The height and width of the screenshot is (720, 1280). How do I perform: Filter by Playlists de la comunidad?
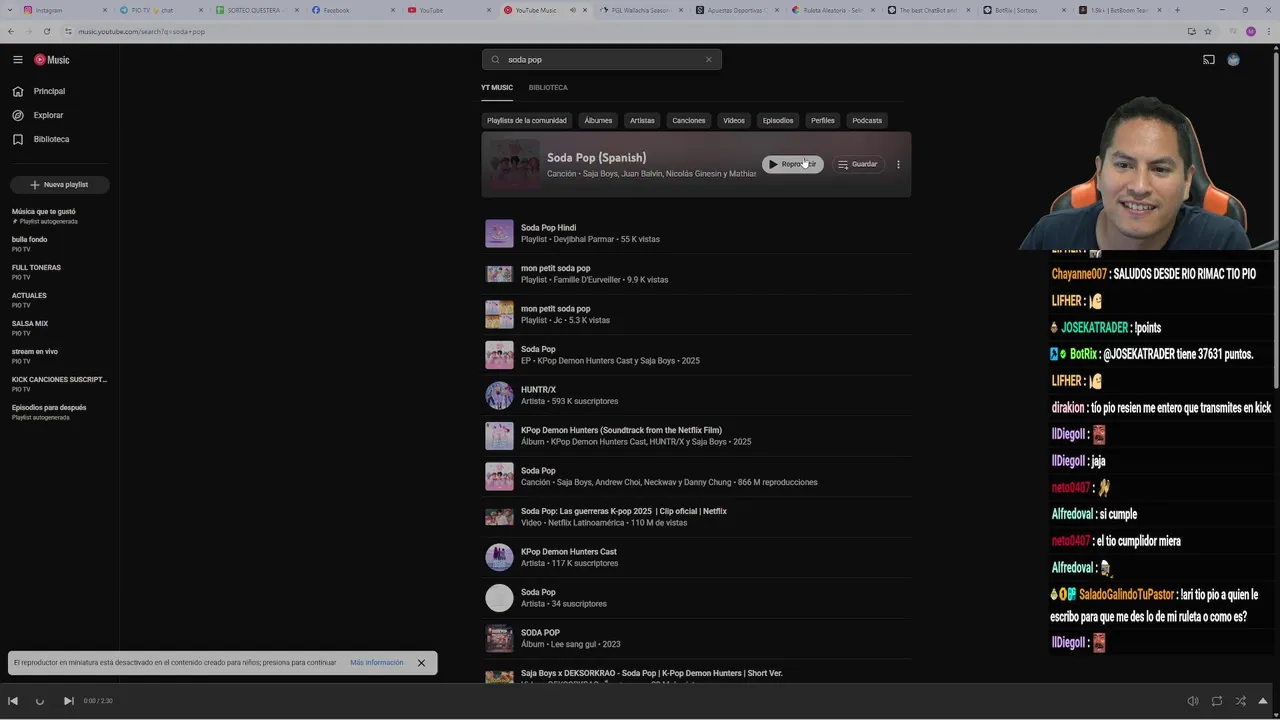(527, 121)
